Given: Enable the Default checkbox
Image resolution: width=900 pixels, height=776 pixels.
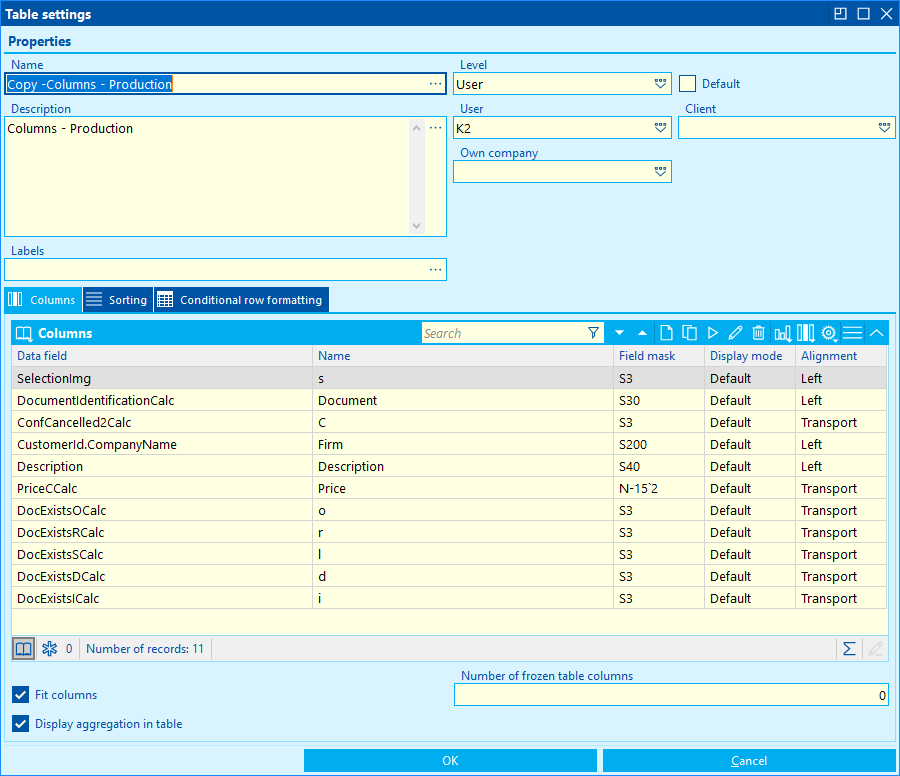Looking at the screenshot, I should pos(687,84).
